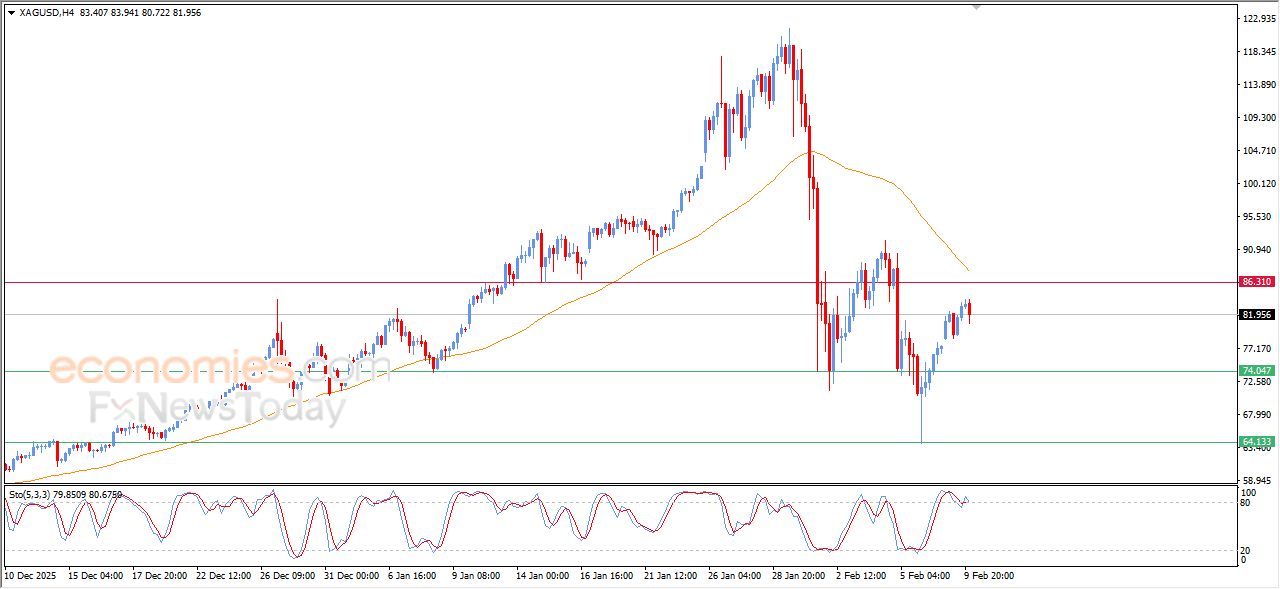Click the stochastic level 80 axis label
Image resolution: width=1280 pixels, height=589 pixels.
(1246, 503)
